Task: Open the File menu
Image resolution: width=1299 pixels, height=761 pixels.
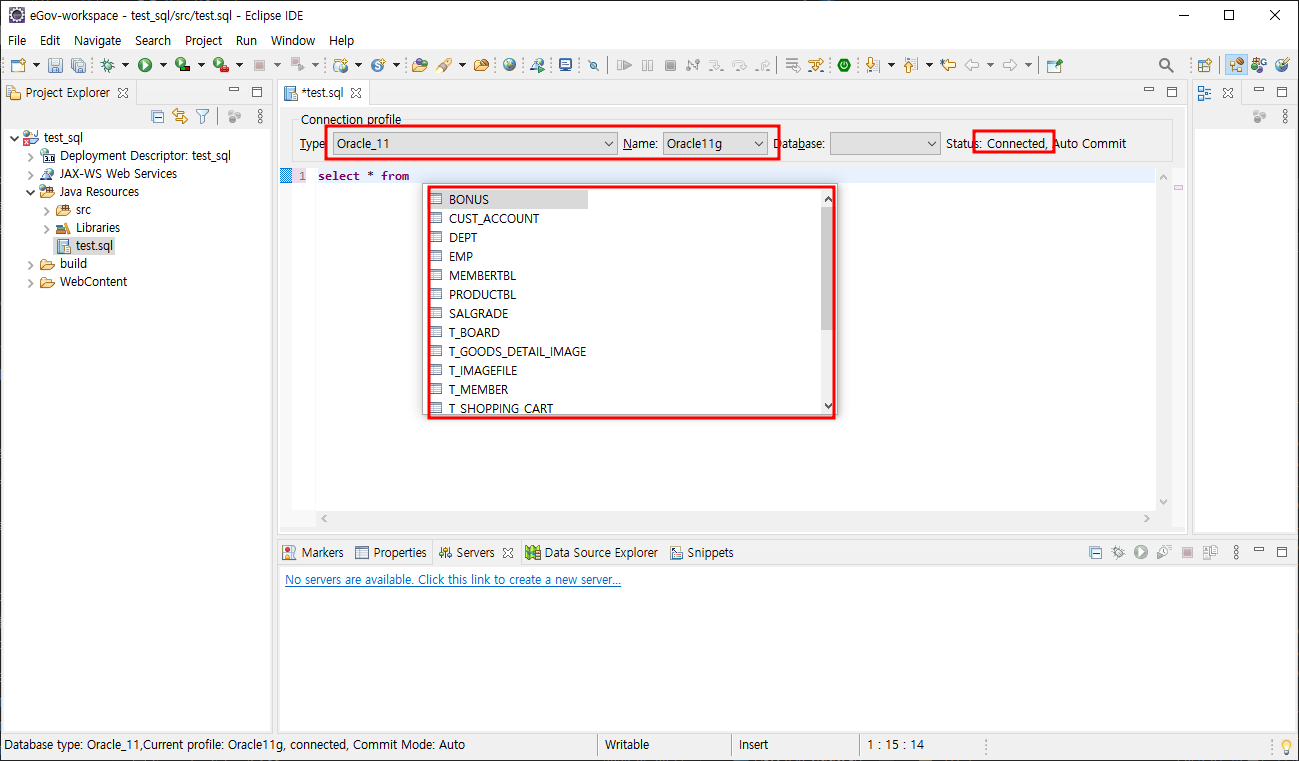Action: point(17,40)
